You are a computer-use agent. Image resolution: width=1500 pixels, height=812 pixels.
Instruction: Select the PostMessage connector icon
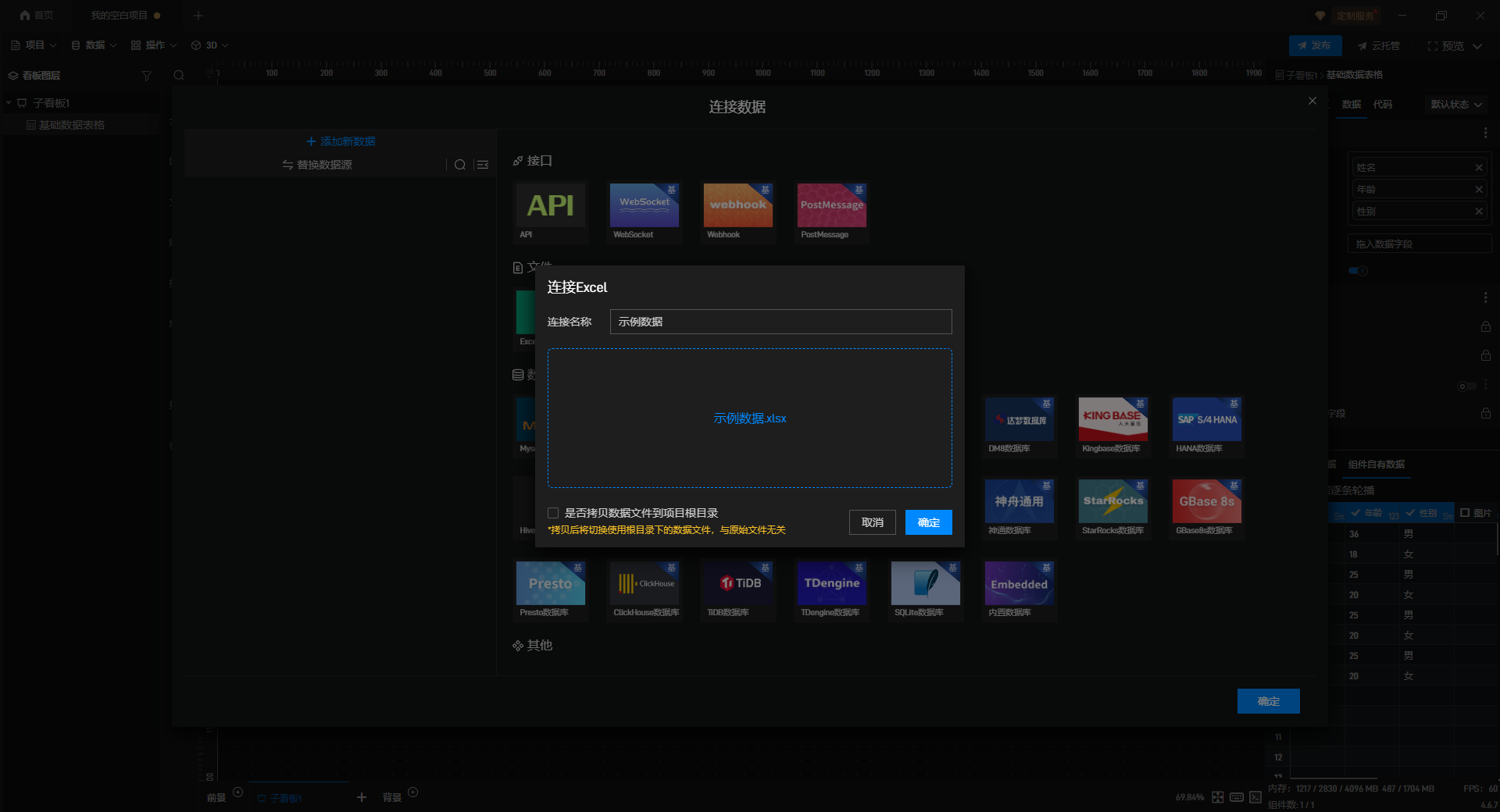[831, 205]
